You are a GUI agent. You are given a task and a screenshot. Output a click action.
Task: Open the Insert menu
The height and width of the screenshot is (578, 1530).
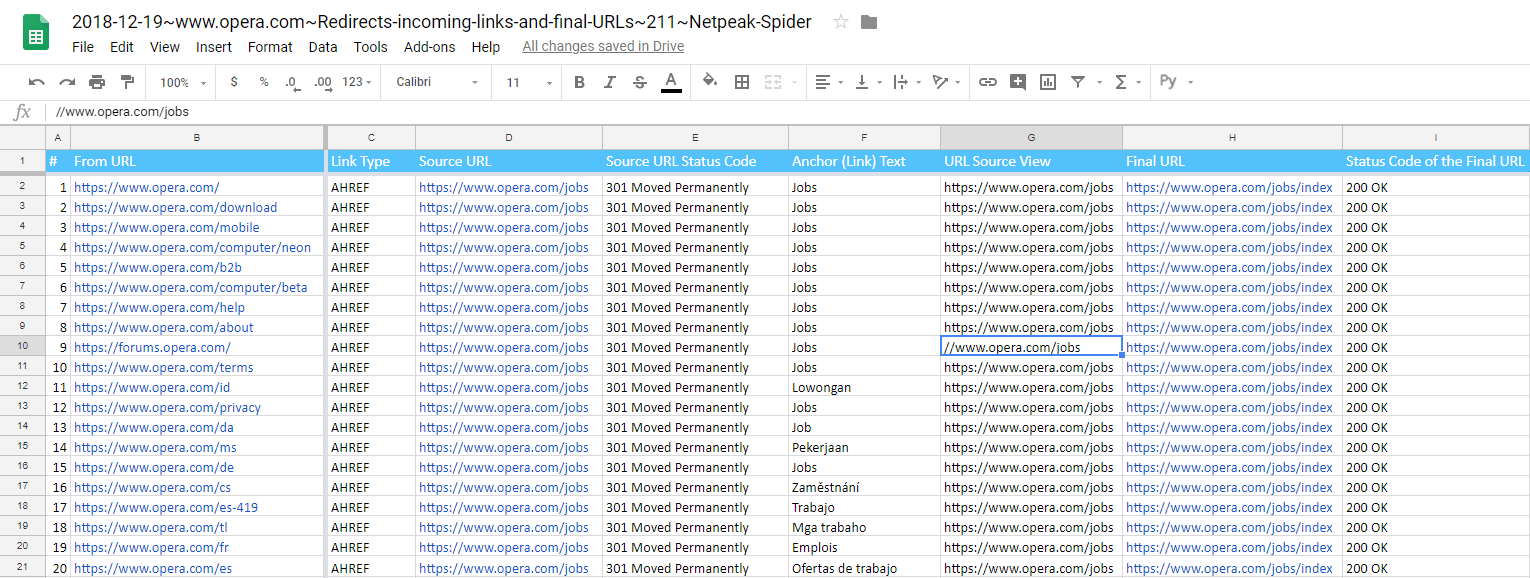tap(214, 47)
